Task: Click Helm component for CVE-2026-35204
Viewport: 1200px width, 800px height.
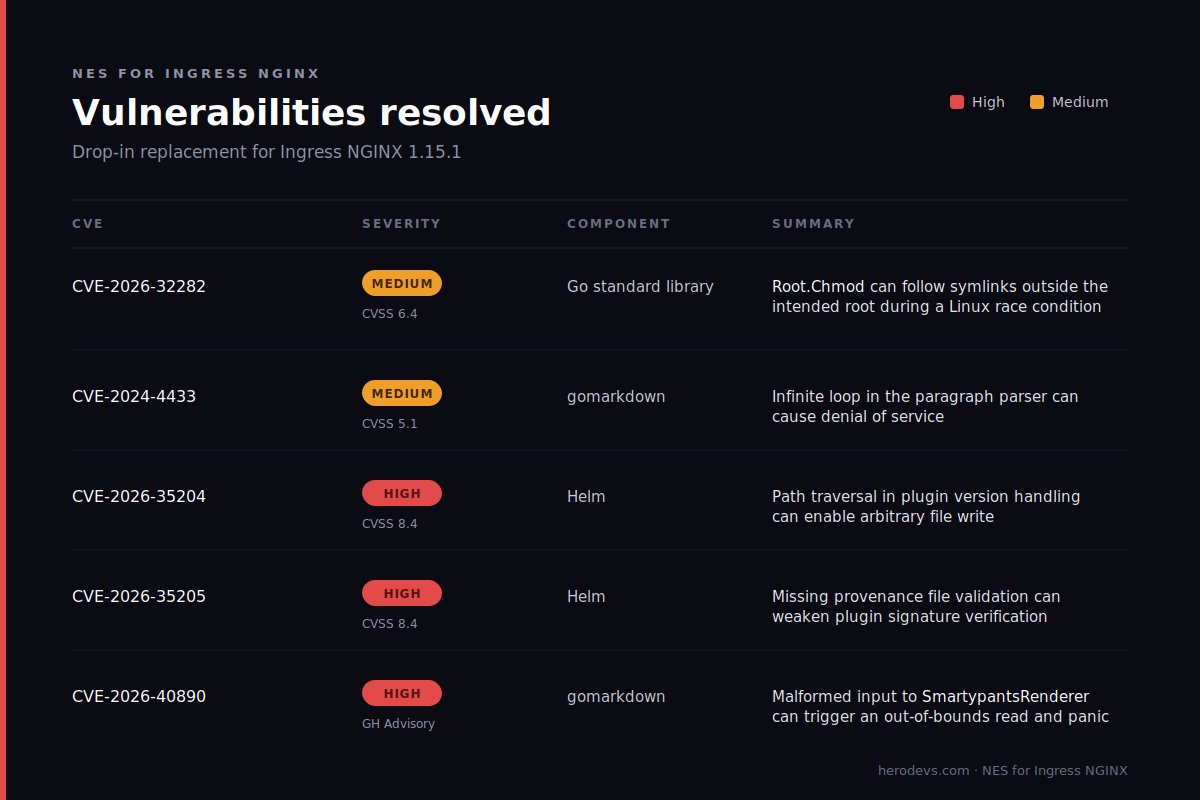Action: (x=586, y=497)
